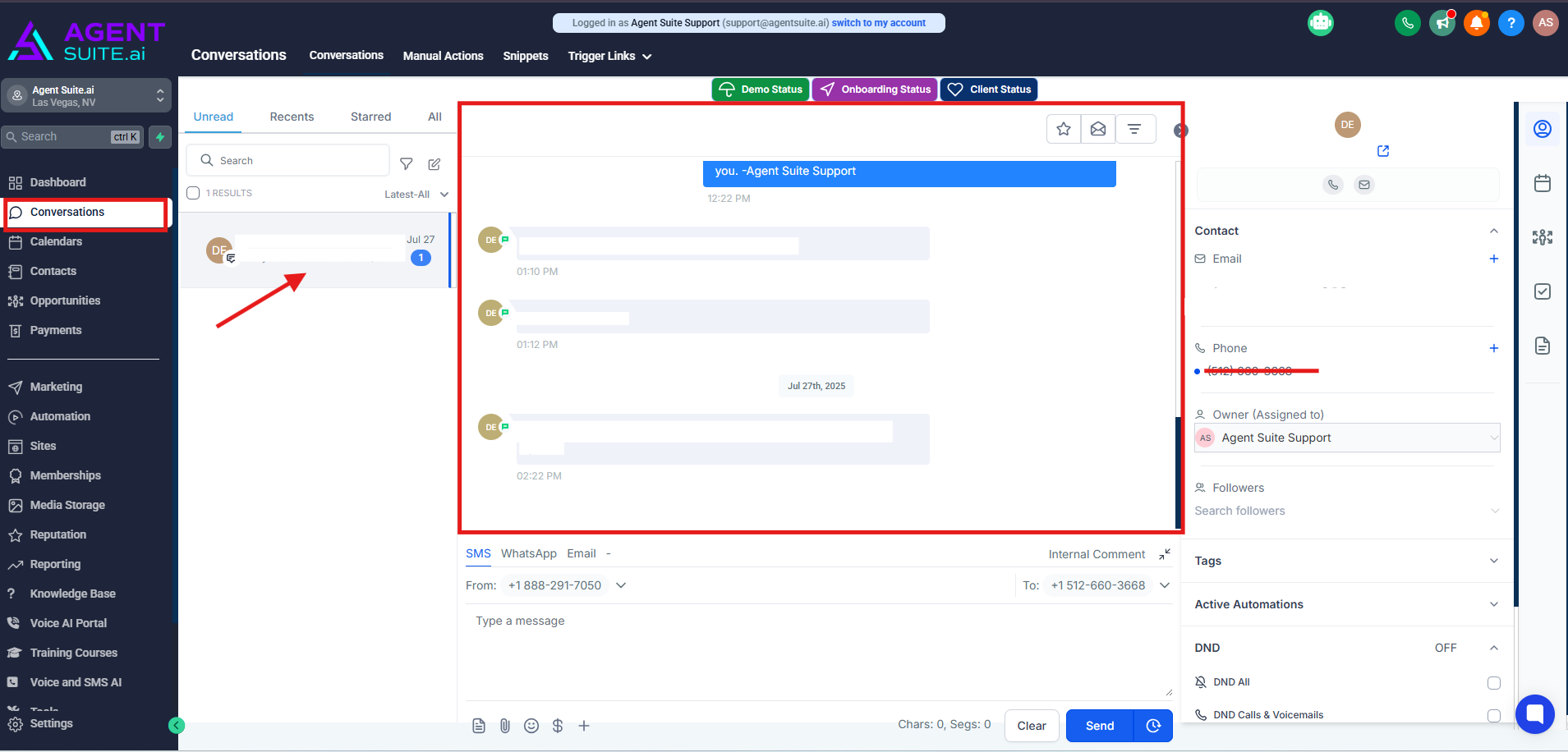Screen dimensions: 1568x752
Task: Send the message with Send button
Action: [x=1100, y=726]
